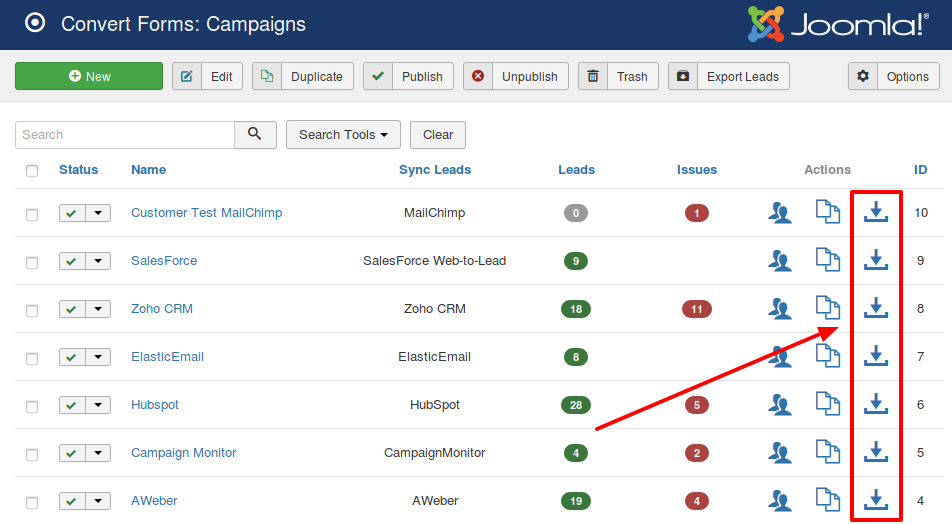View leads of Hubspot campaign
The image size is (952, 524).
(780, 404)
